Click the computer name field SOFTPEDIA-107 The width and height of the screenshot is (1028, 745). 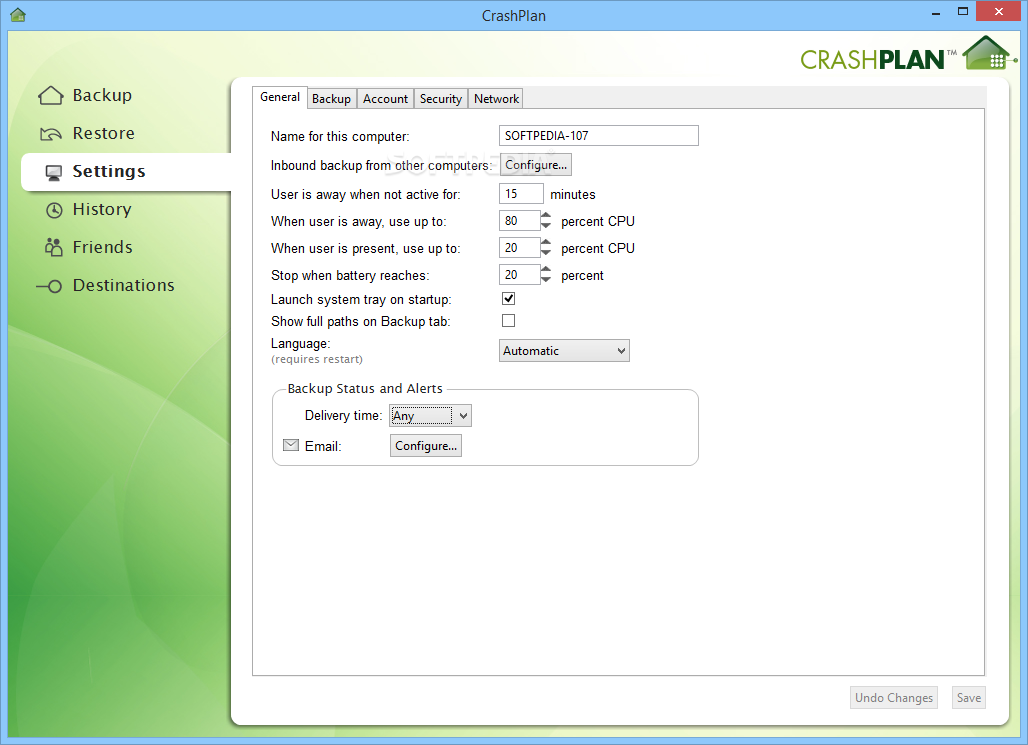599,136
